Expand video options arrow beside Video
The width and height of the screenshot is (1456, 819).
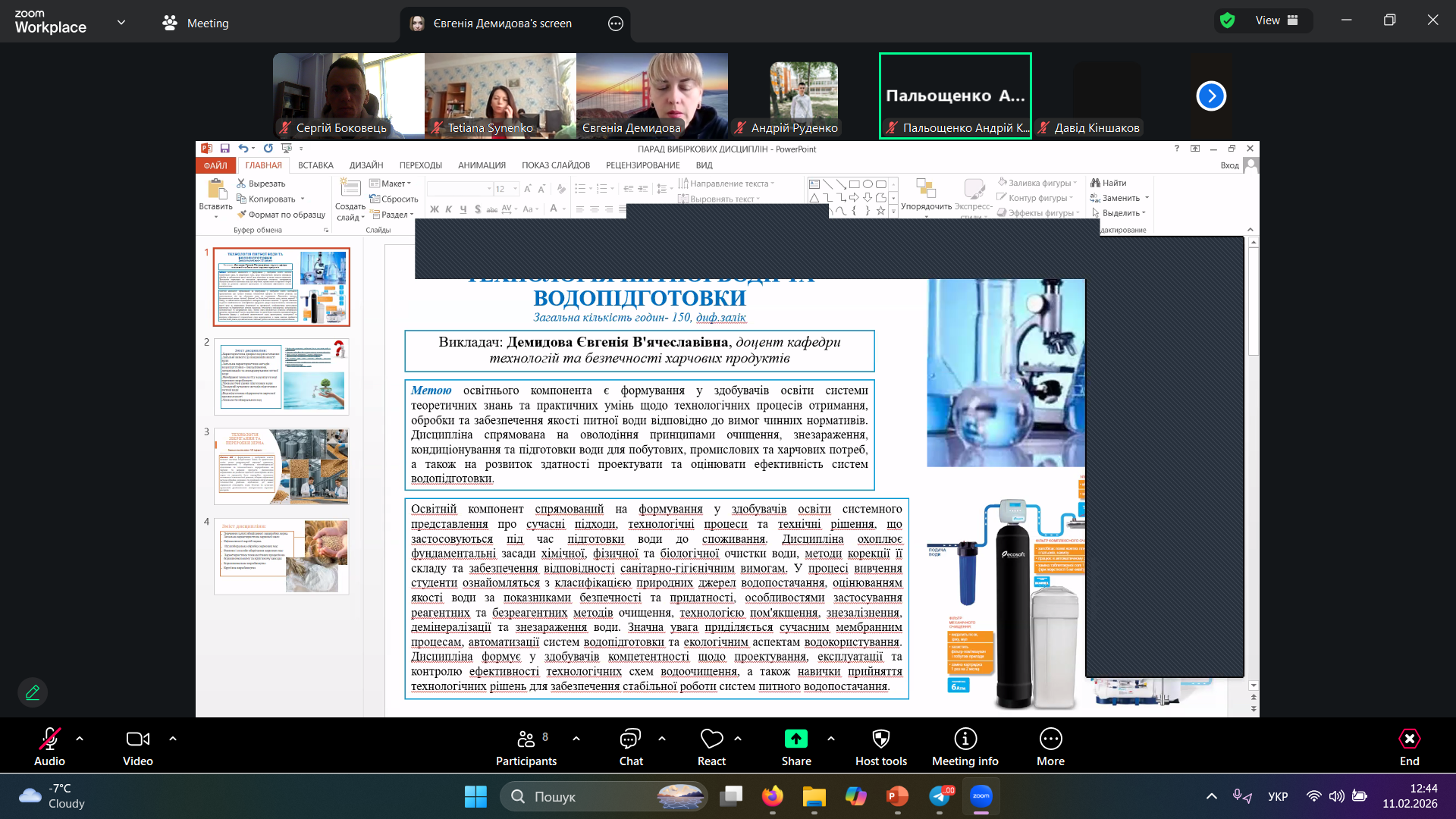173,738
